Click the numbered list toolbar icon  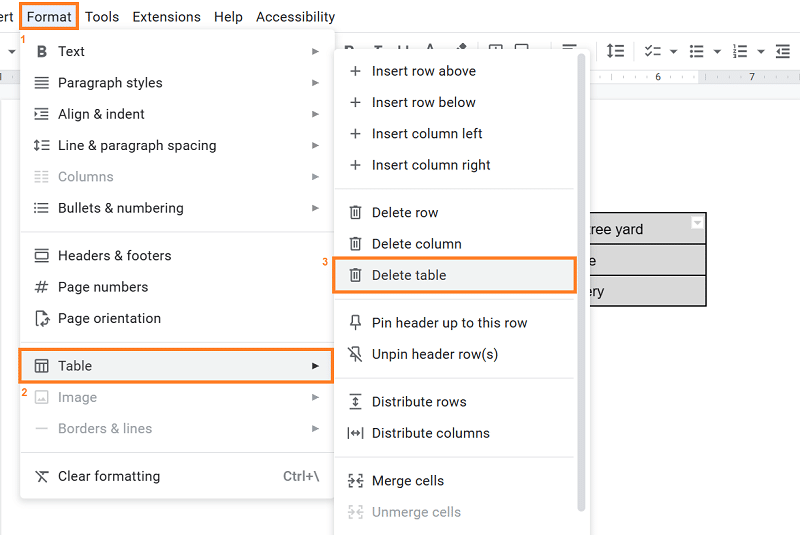740,51
